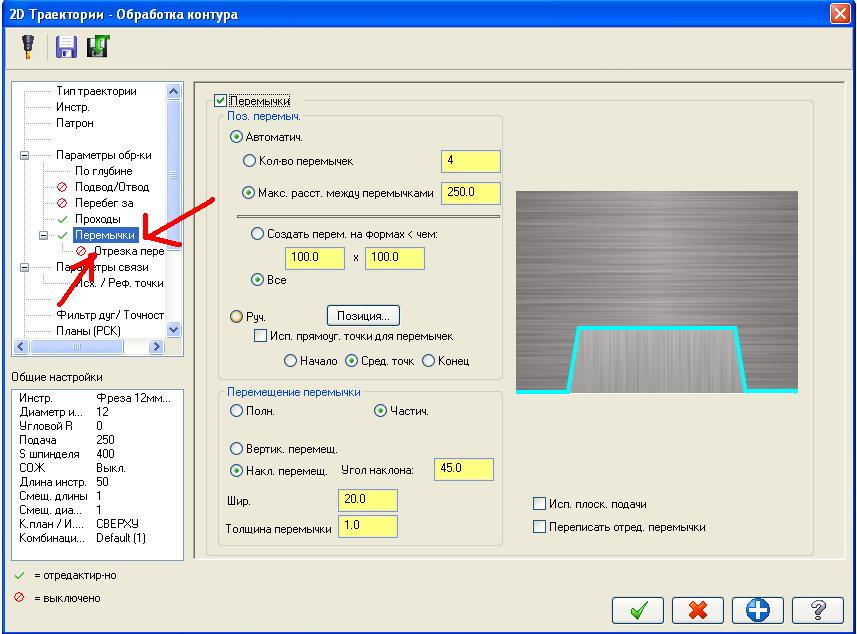Confirm dialog with the green checkmark button

coord(638,610)
